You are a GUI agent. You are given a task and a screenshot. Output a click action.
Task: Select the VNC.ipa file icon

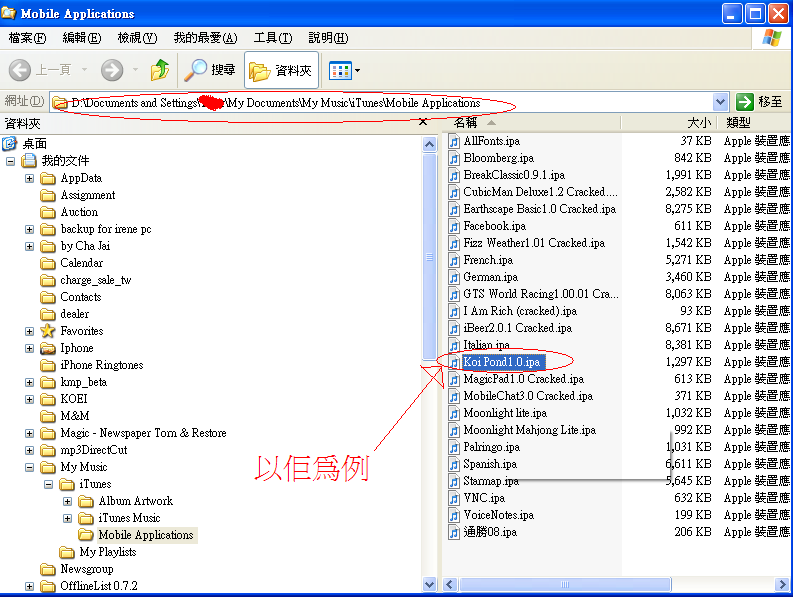click(x=454, y=498)
